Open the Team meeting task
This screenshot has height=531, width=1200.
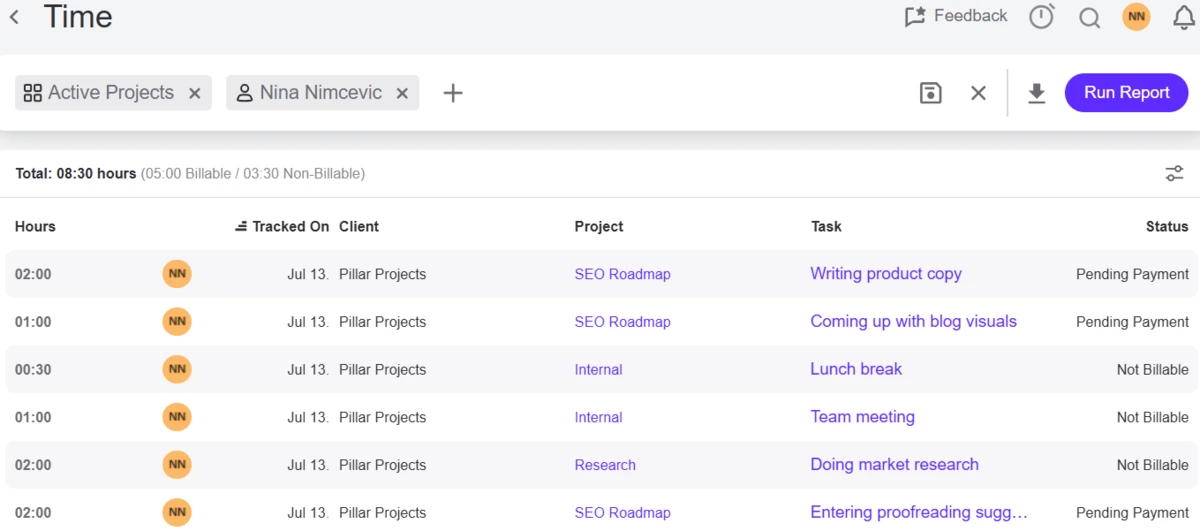point(862,417)
